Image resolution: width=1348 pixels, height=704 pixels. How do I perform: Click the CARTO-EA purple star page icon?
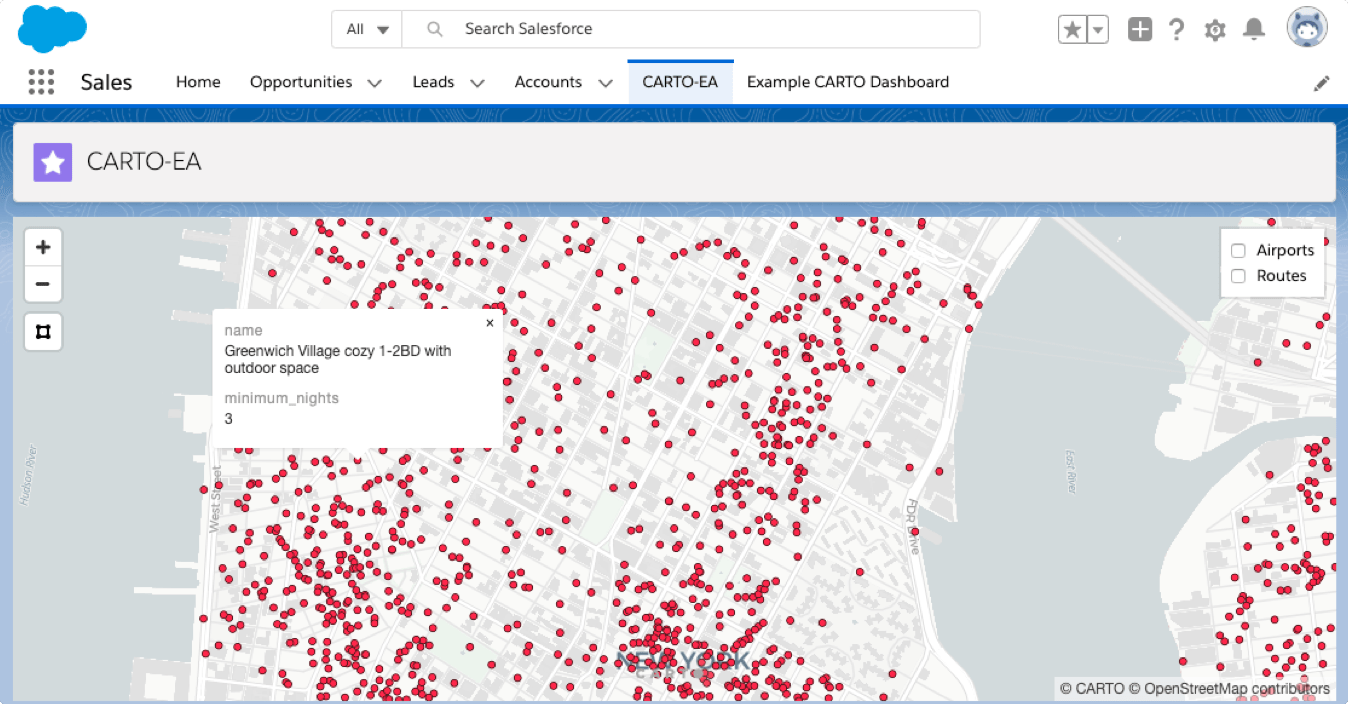[53, 162]
